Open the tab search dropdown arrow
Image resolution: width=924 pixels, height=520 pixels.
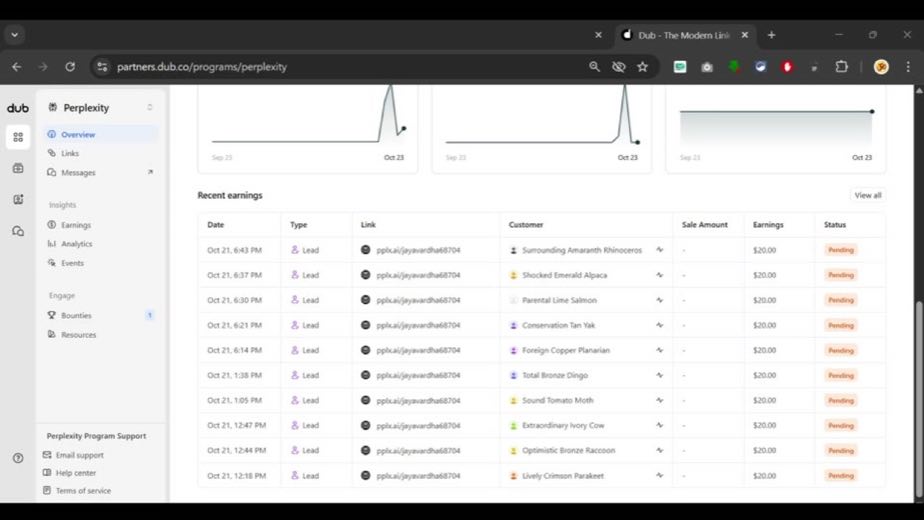pos(15,35)
